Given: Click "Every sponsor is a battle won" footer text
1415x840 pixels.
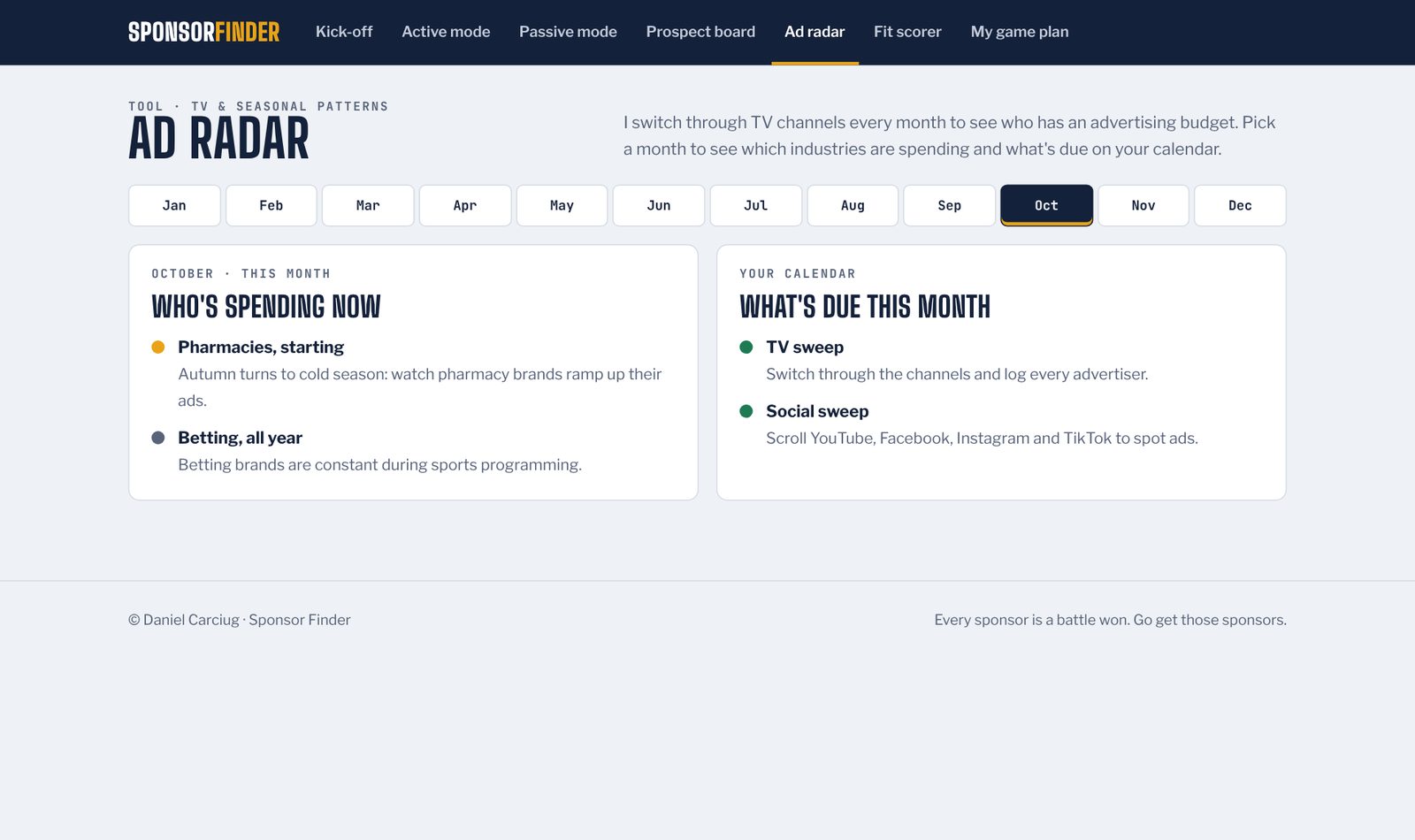Looking at the screenshot, I should (1110, 620).
